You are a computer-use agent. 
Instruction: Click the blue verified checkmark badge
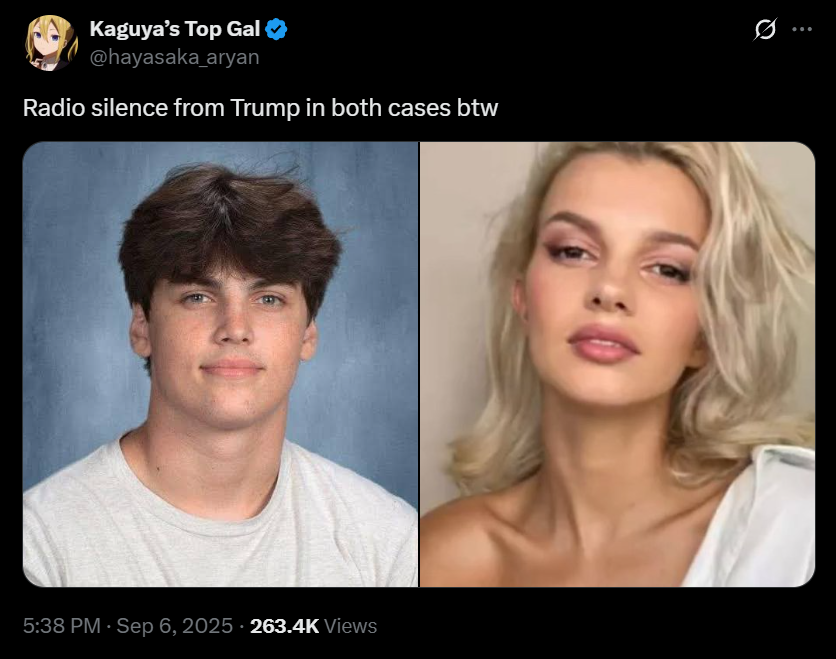(x=276, y=29)
